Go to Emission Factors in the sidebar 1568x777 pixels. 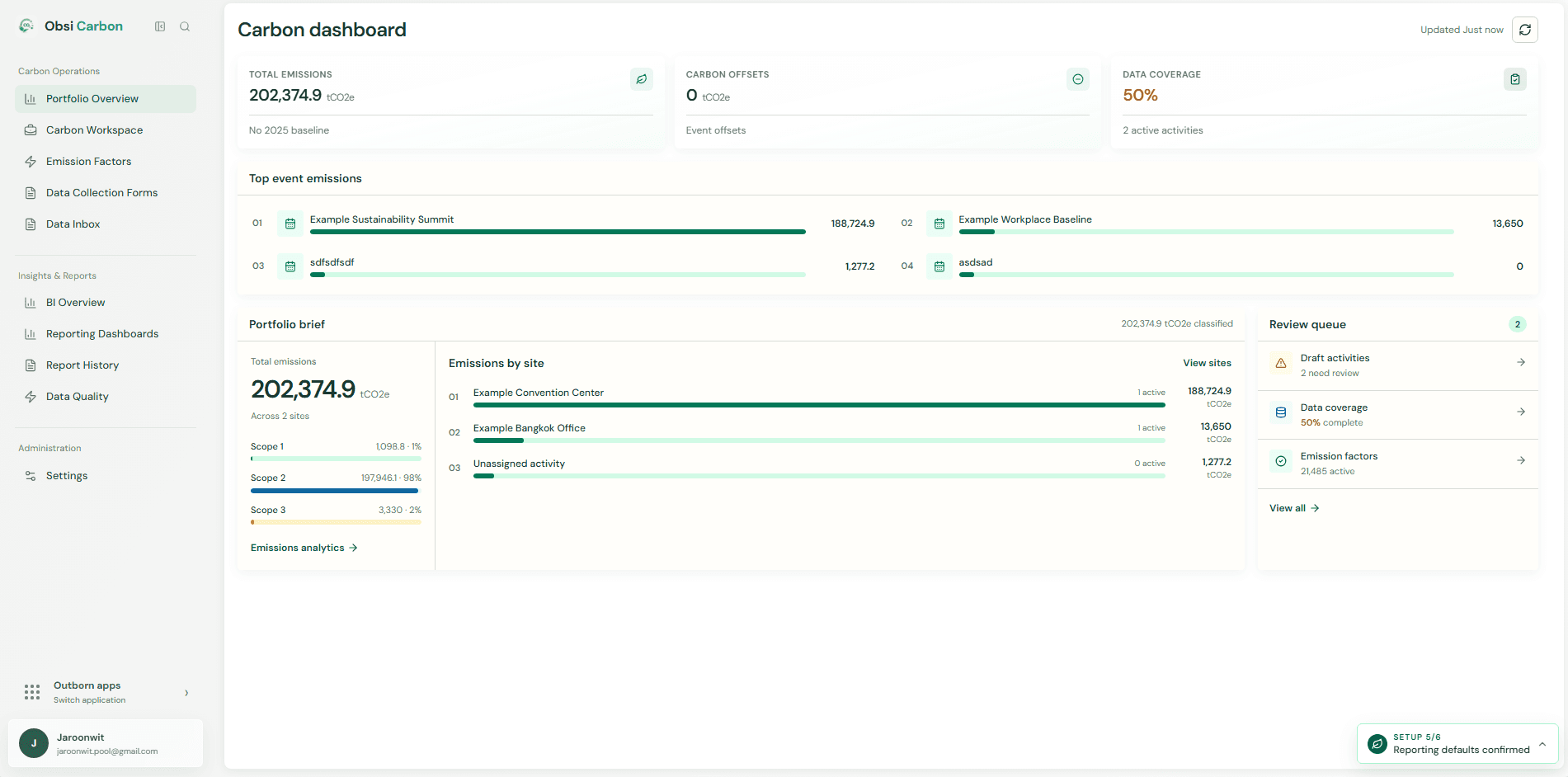(106, 162)
